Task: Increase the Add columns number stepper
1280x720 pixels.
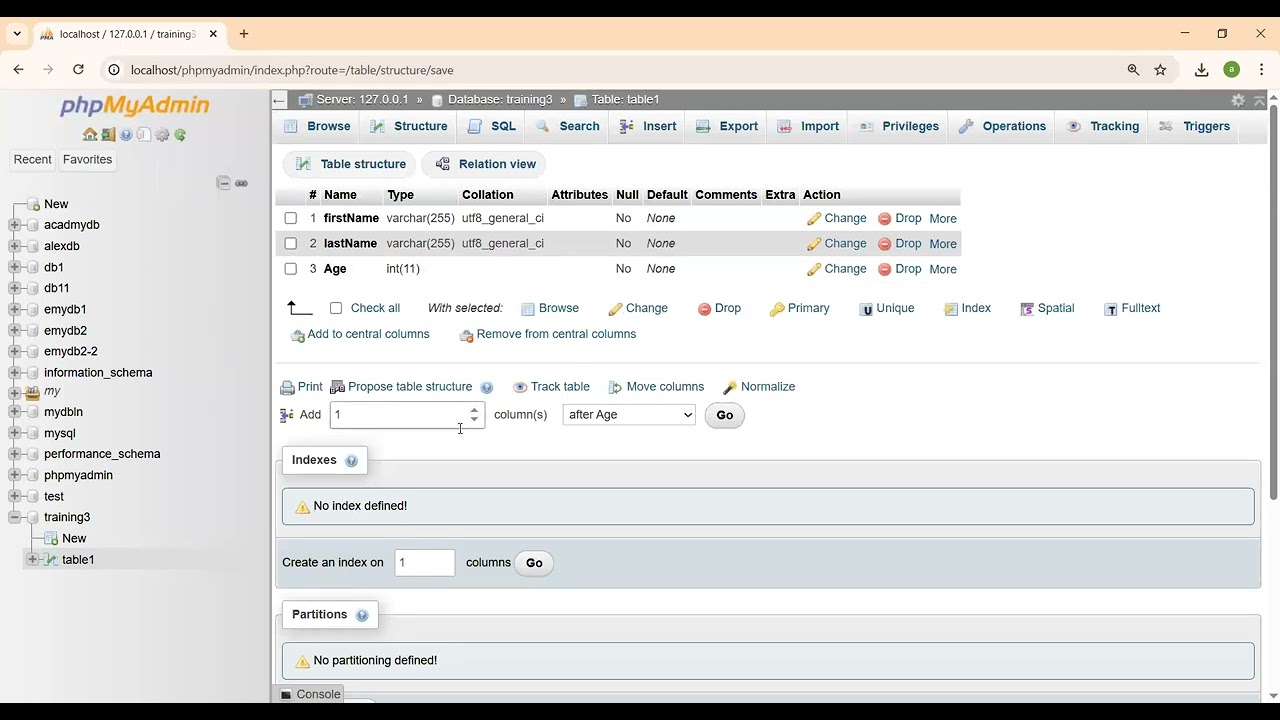Action: [x=474, y=410]
